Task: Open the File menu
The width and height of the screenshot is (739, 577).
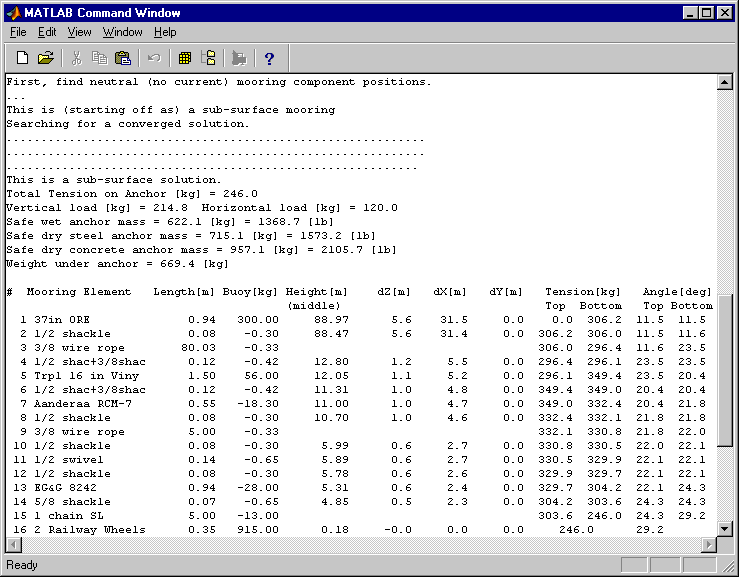Action: (x=18, y=32)
